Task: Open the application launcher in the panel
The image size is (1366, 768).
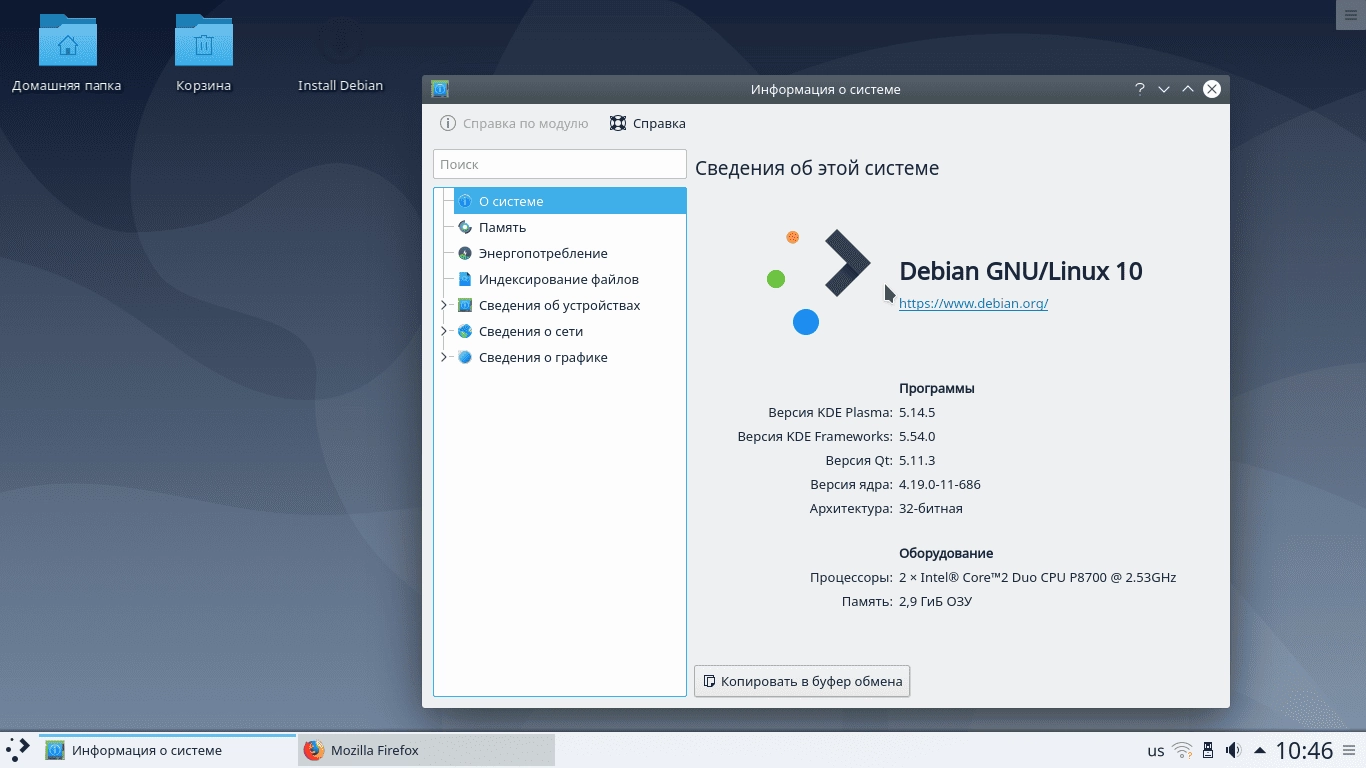Action: click(18, 750)
